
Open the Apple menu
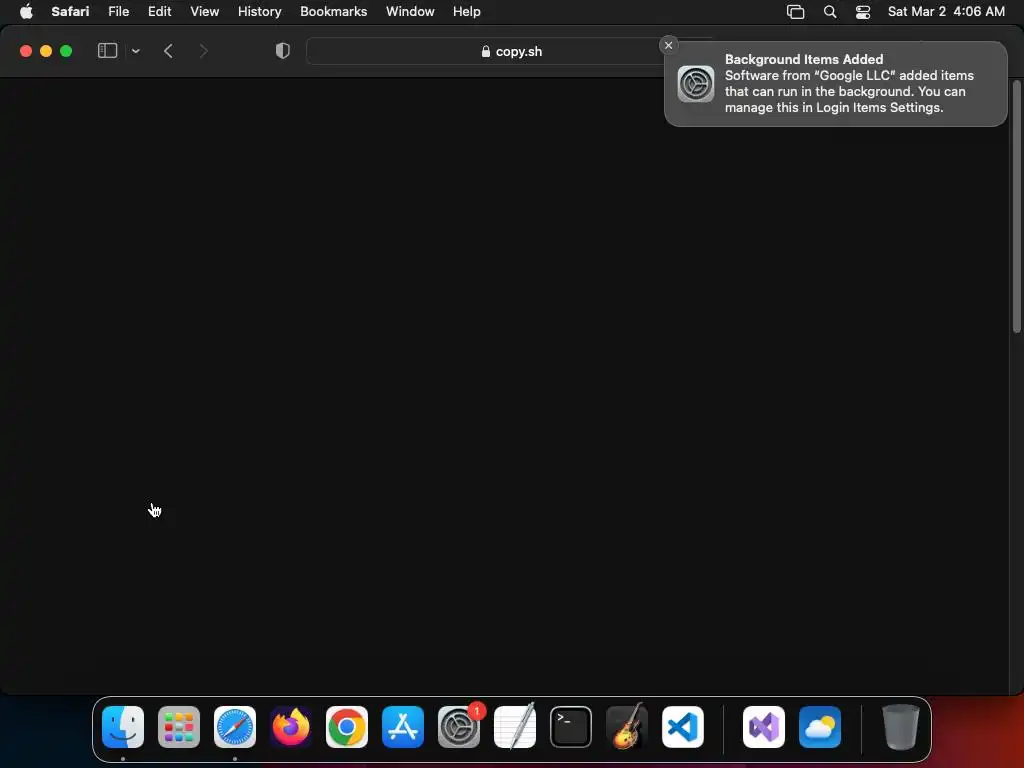point(26,12)
